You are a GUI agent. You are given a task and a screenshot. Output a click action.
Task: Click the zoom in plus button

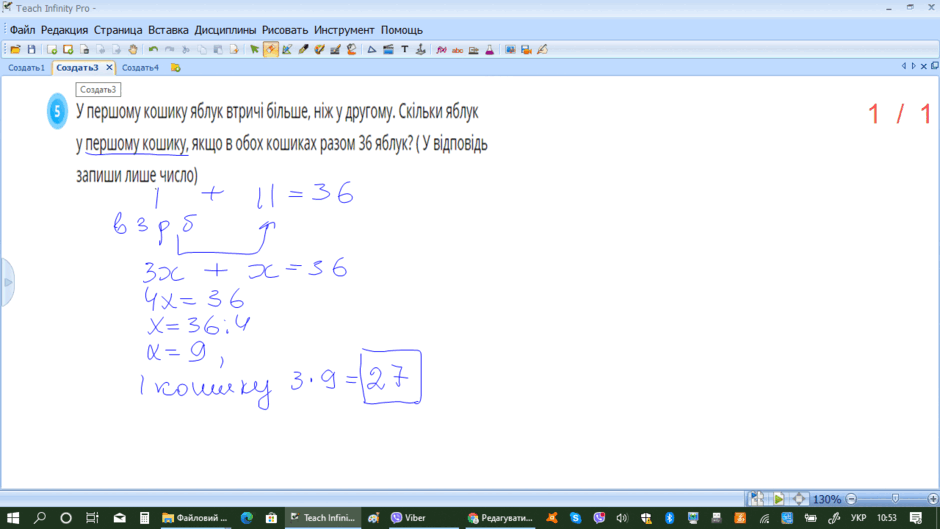pos(933,499)
